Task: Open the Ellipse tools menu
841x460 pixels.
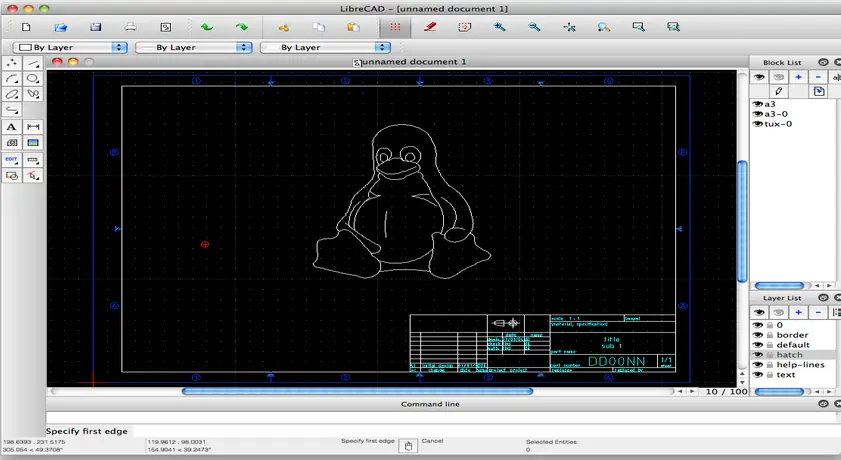Action: 12,94
